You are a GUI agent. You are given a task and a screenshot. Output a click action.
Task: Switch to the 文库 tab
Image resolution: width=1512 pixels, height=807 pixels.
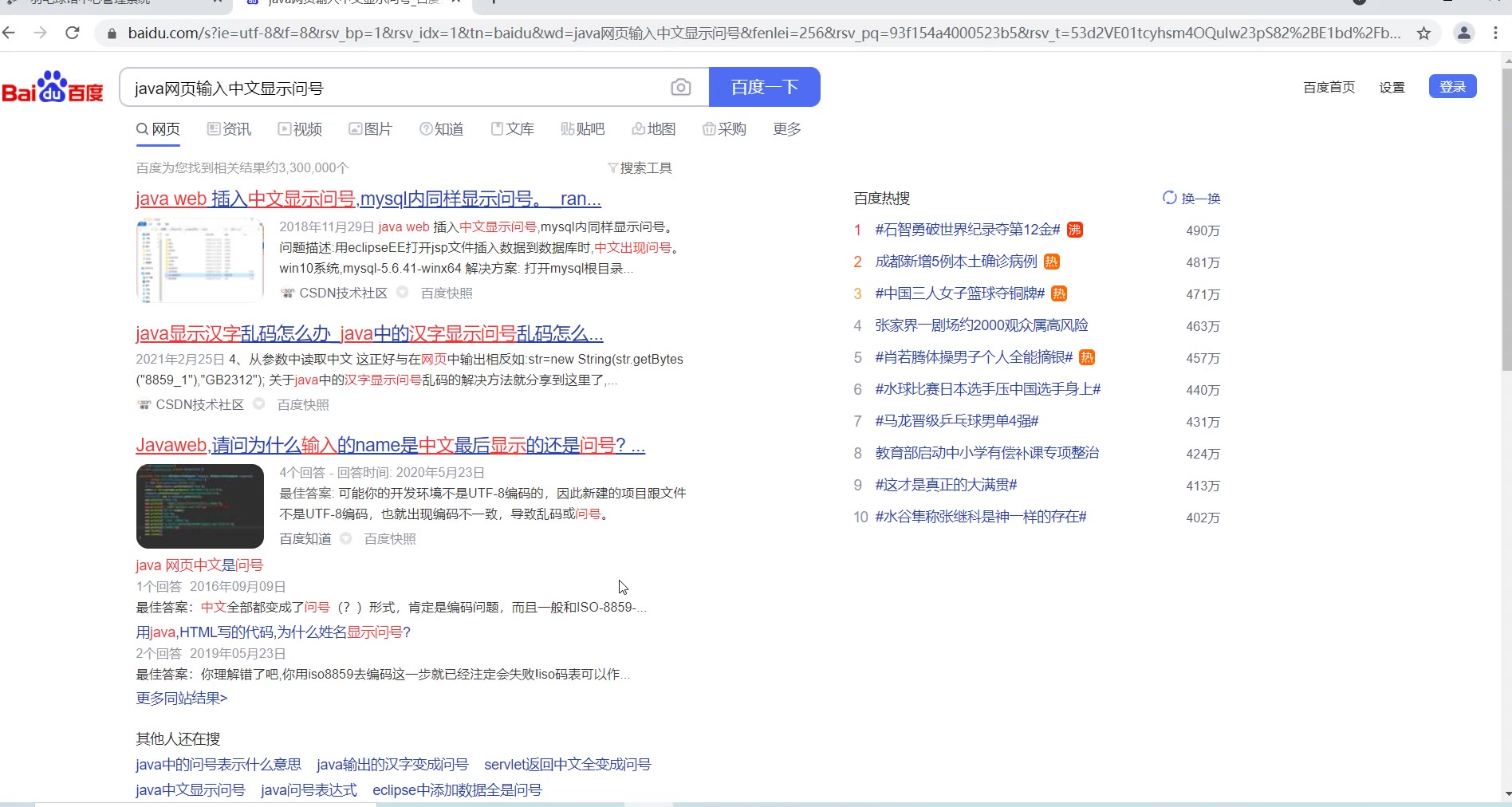click(x=513, y=129)
